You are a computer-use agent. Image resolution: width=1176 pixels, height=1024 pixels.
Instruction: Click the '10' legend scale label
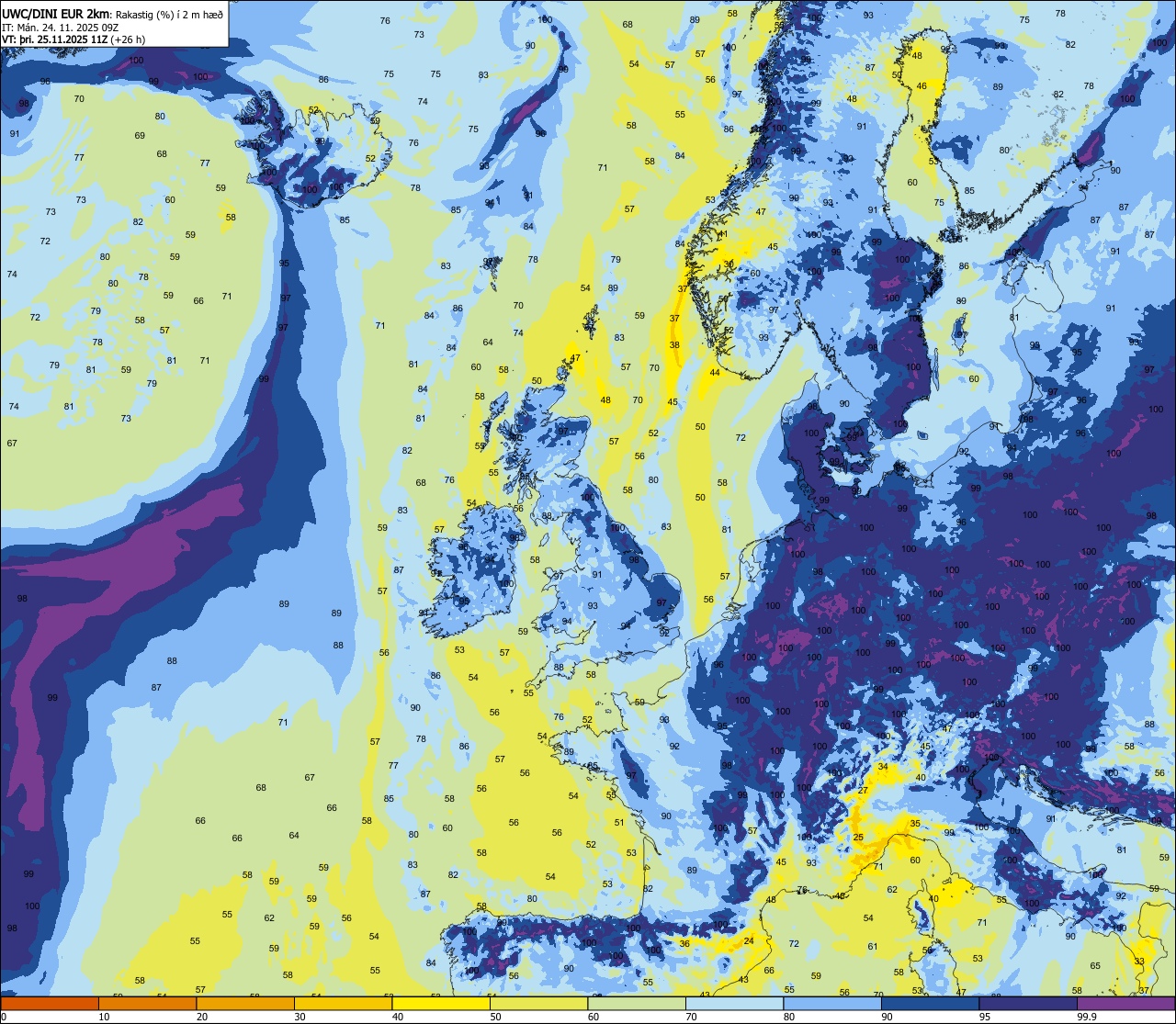[x=104, y=1017]
